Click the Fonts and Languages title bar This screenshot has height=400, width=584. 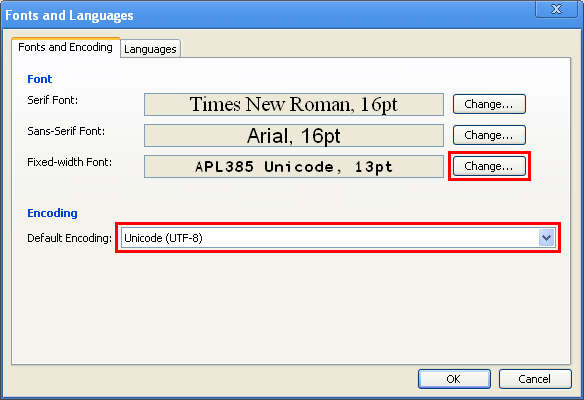(268, 15)
